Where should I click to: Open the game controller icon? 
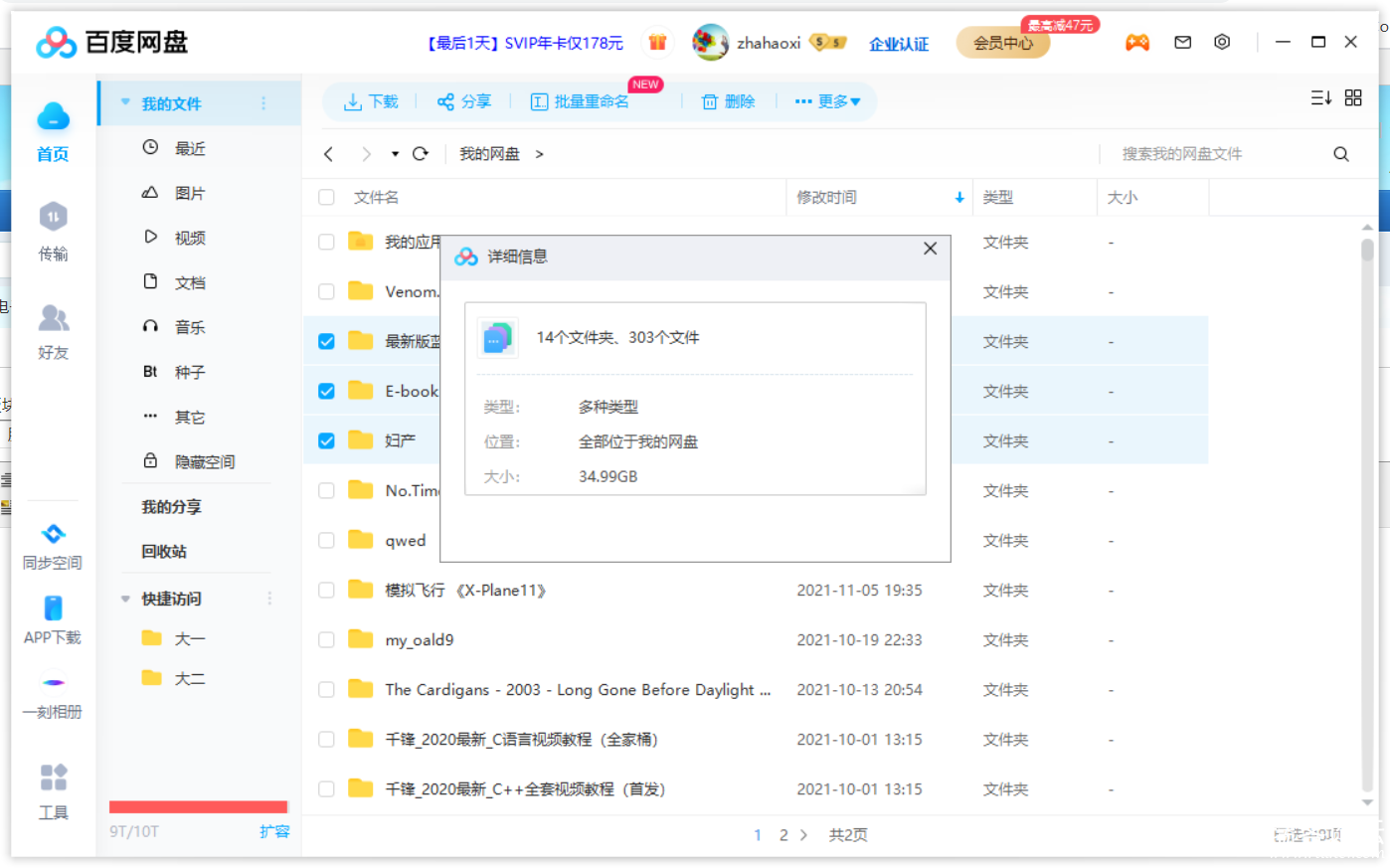point(1136,42)
